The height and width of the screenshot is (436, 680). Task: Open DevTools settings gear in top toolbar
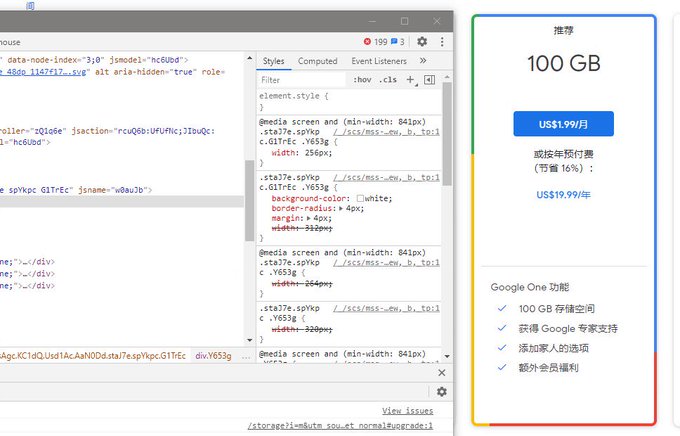coord(422,42)
